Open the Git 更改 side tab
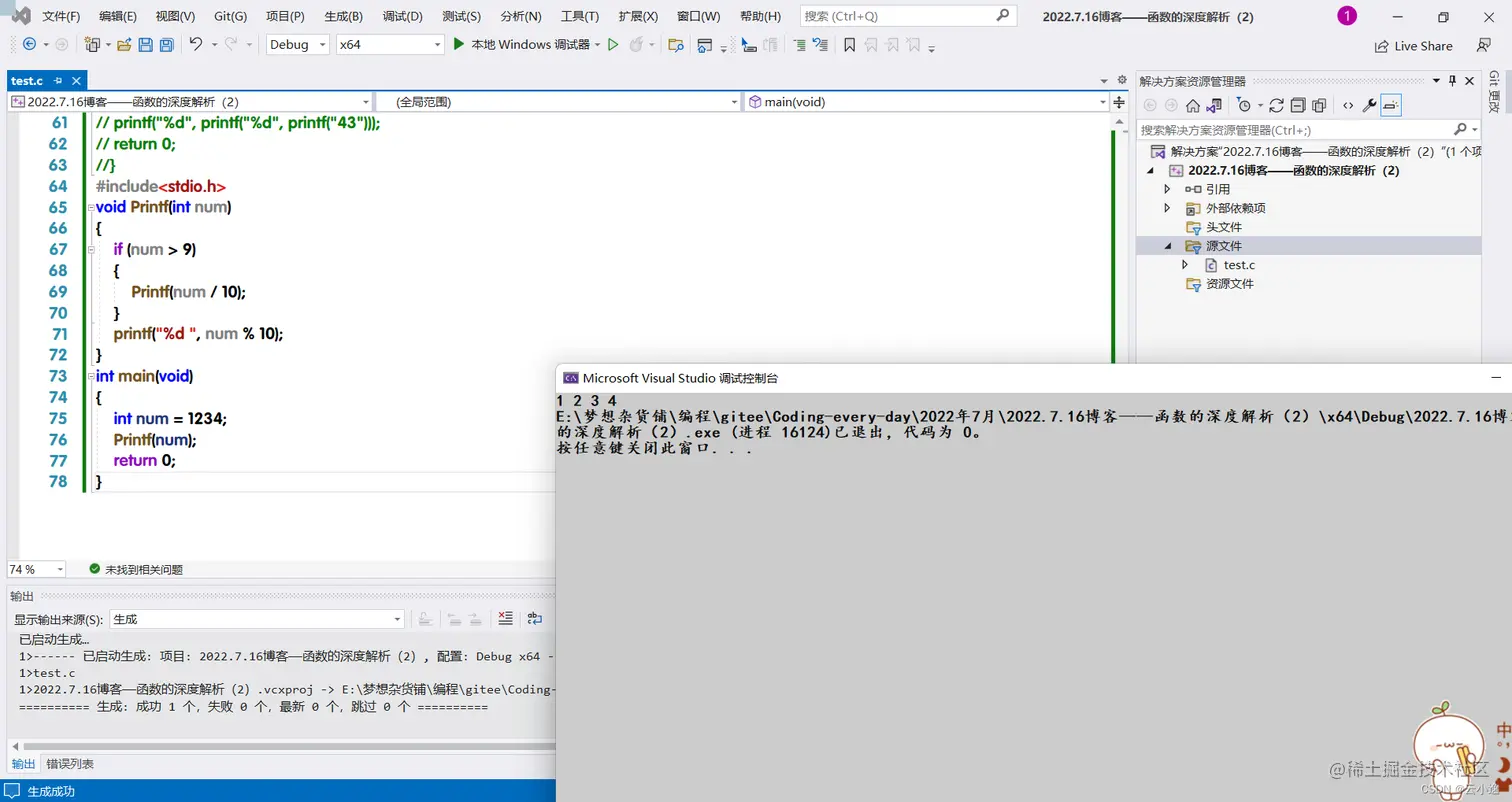The height and width of the screenshot is (802, 1512). [x=1495, y=92]
